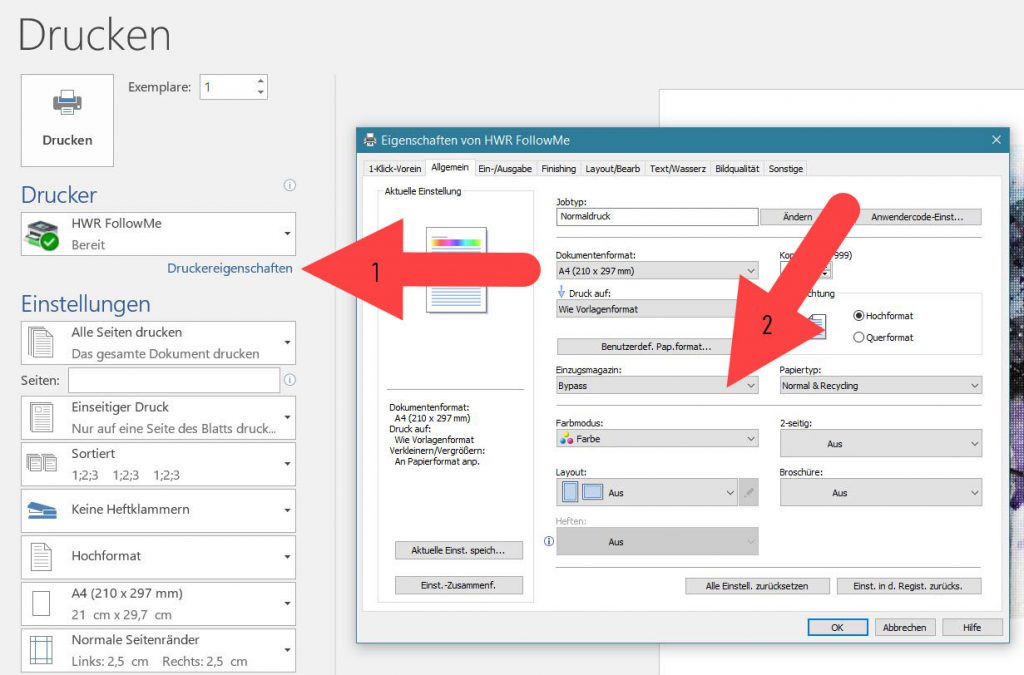Click the Ändern button for Jobtyp
The height and width of the screenshot is (675, 1024).
pos(797,217)
